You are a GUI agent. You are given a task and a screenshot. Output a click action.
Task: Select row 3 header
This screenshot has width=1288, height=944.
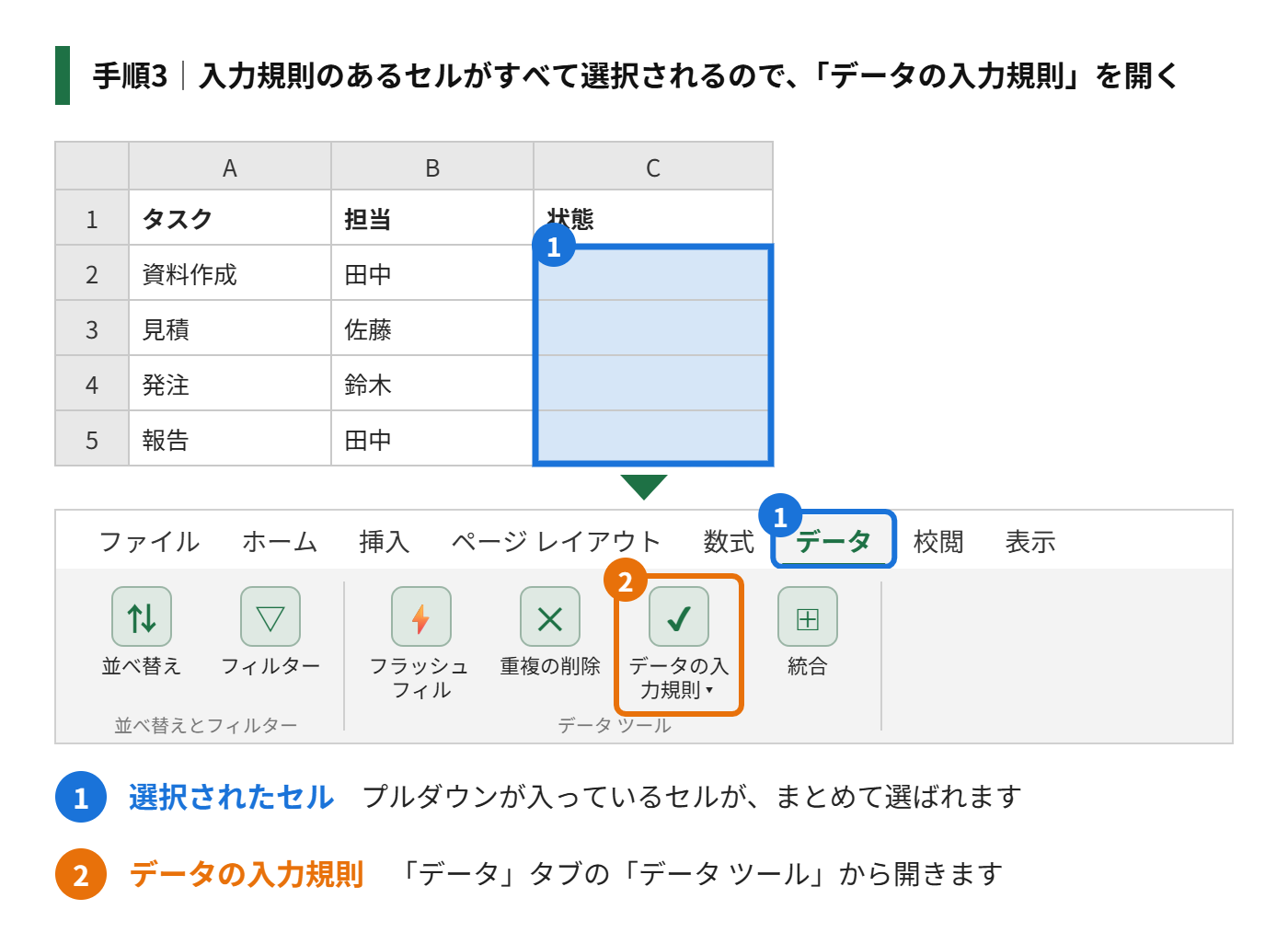92,328
